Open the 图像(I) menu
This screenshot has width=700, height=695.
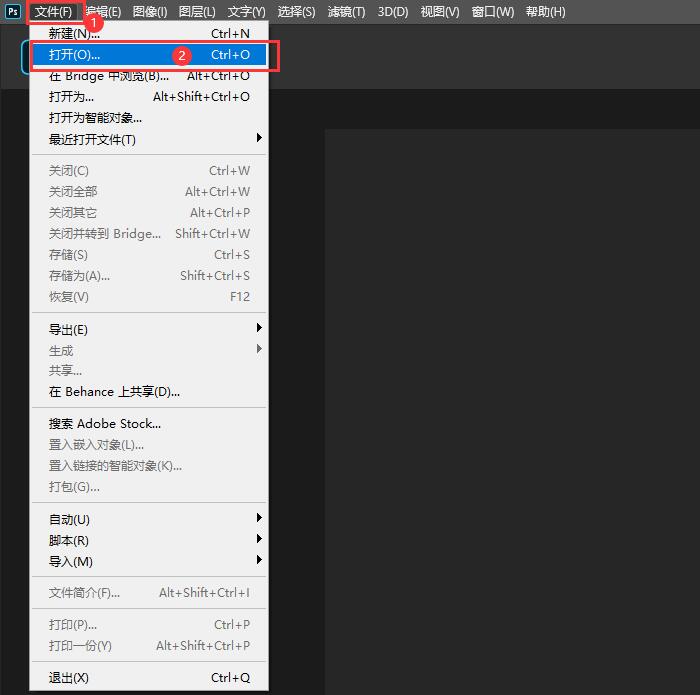[150, 12]
